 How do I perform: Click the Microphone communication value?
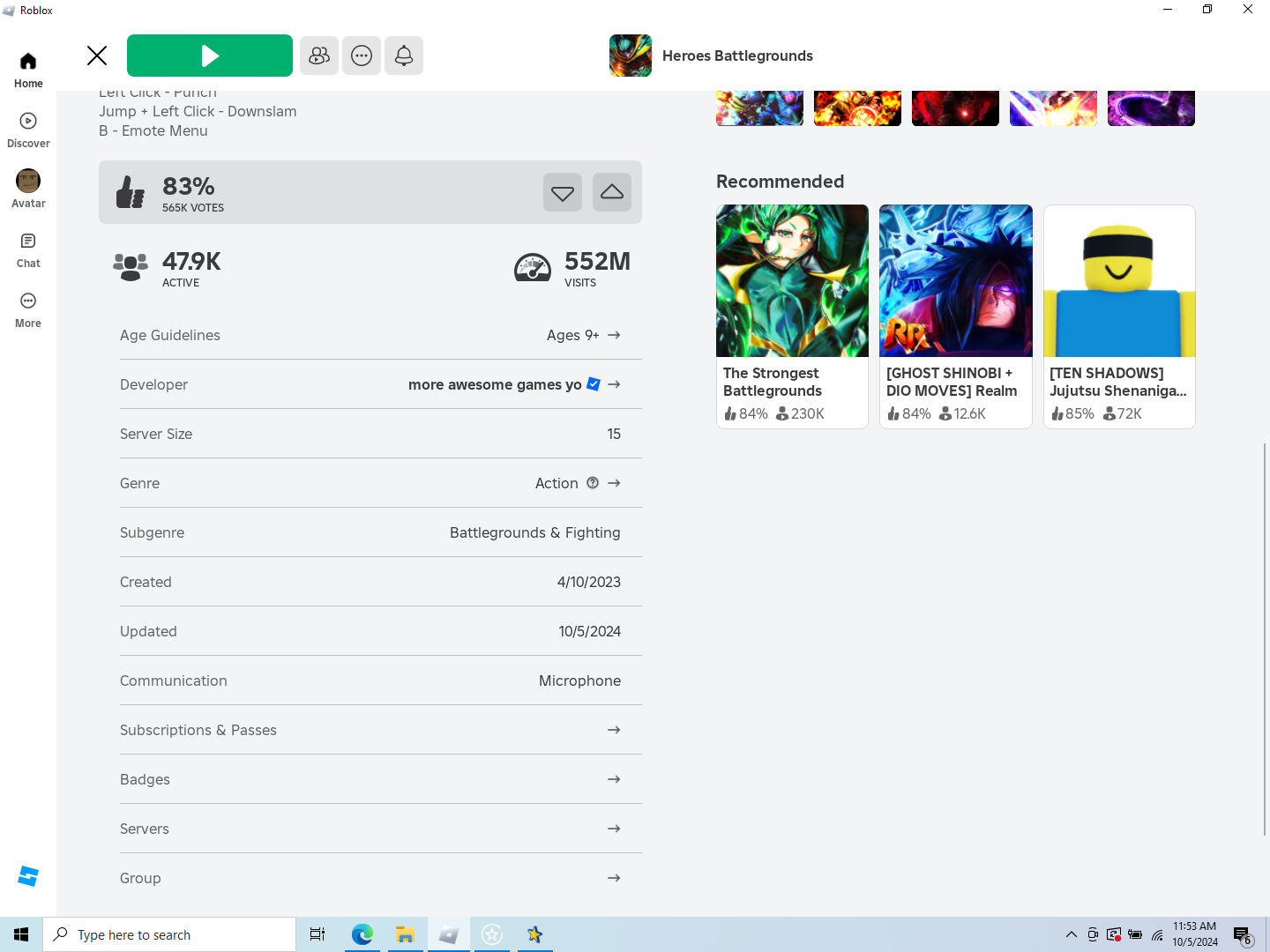tap(579, 681)
